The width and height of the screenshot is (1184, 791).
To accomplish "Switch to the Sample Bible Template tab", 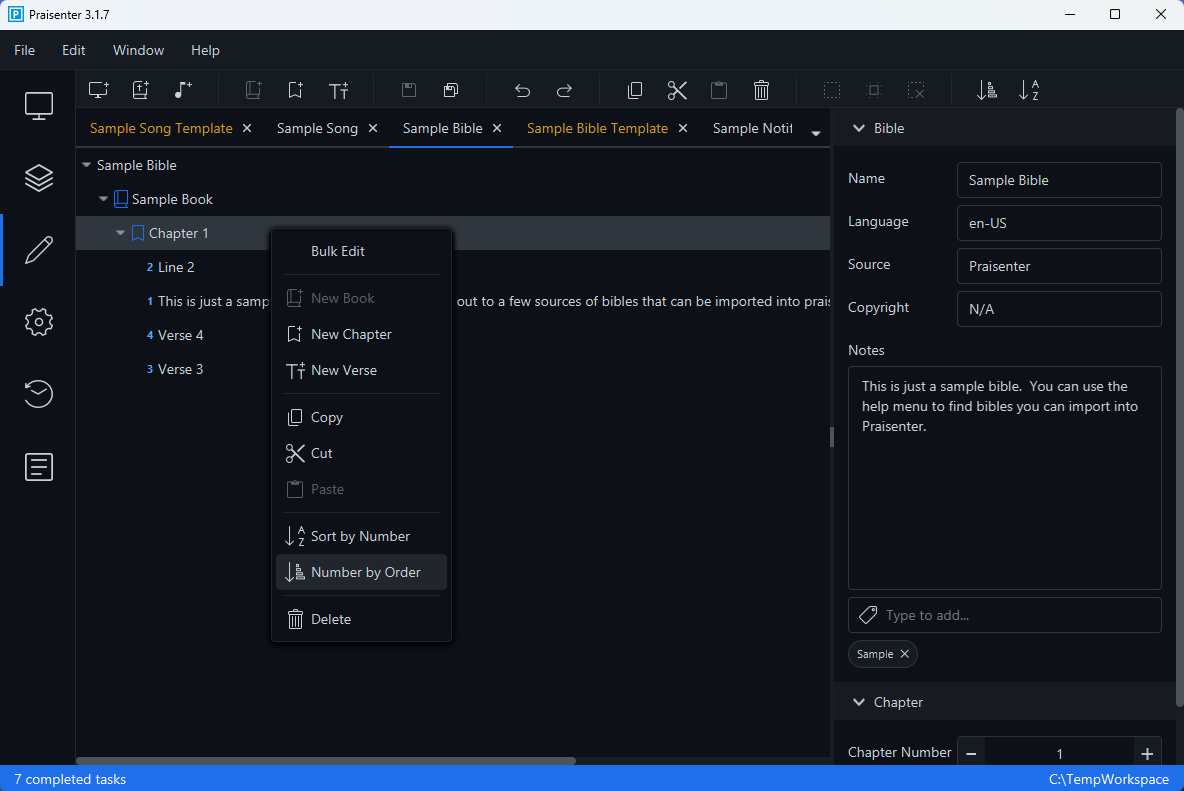I will pos(597,128).
